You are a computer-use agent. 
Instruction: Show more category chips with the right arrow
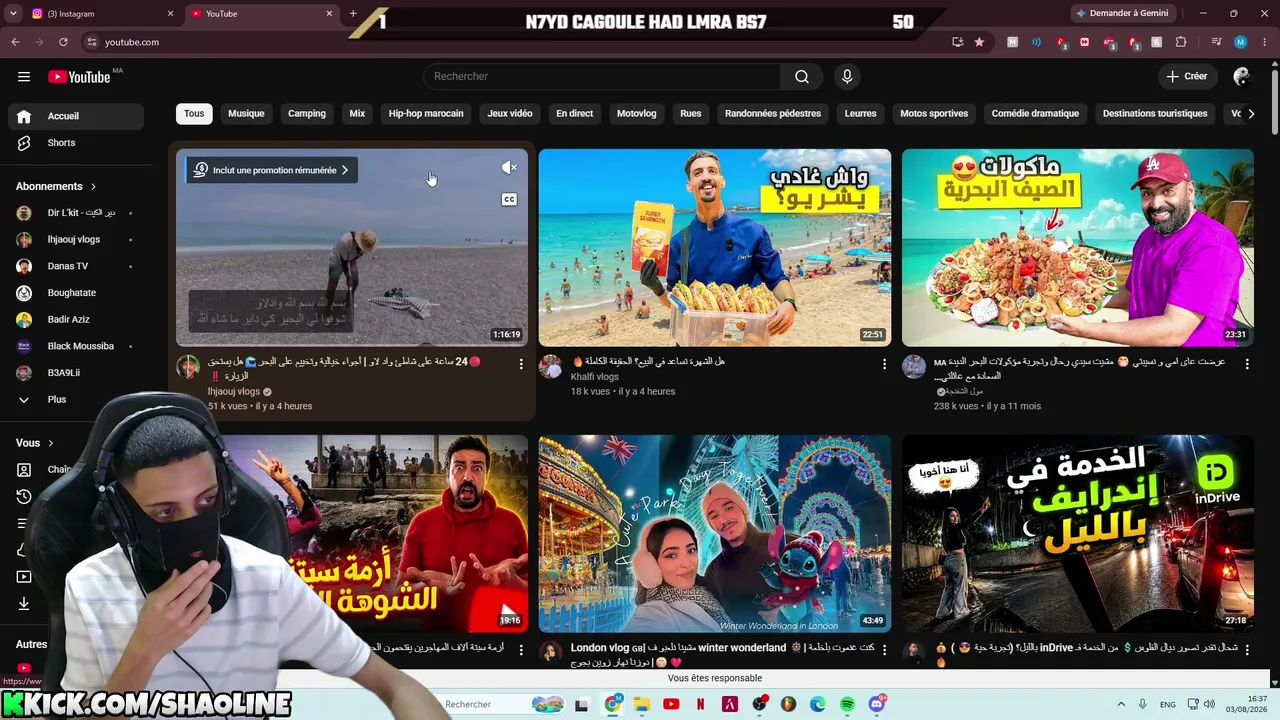[1251, 114]
